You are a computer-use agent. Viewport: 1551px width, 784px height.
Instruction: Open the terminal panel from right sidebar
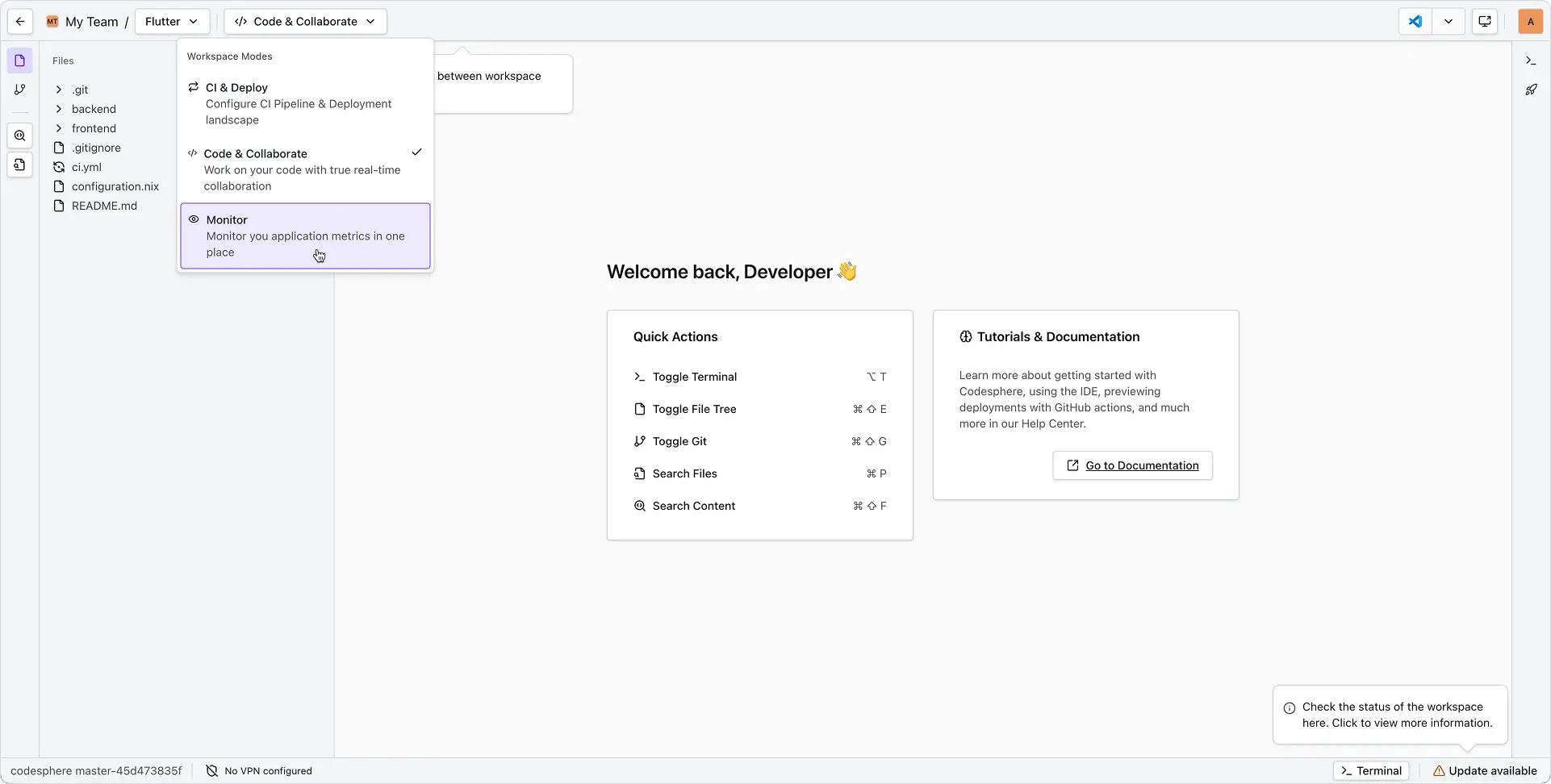pos(1532,60)
